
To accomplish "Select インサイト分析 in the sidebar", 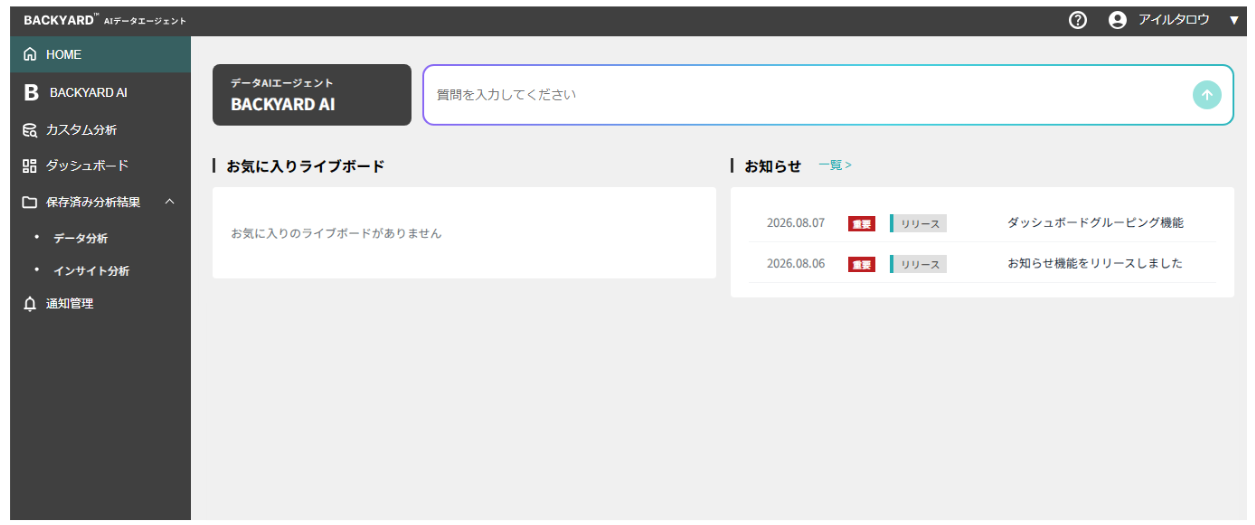I will click(91, 271).
